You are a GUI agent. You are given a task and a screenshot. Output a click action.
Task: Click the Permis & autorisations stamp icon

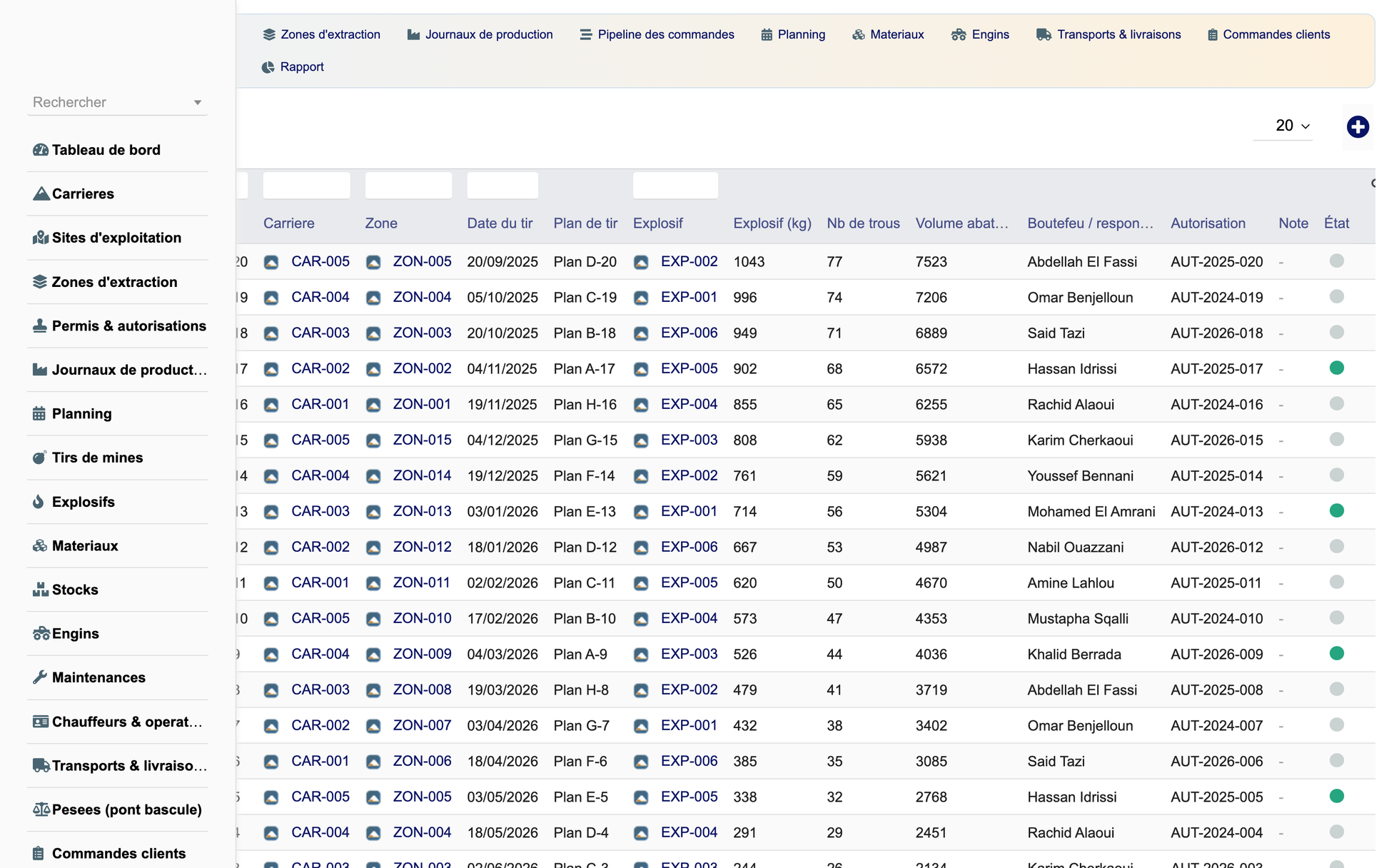(x=40, y=325)
